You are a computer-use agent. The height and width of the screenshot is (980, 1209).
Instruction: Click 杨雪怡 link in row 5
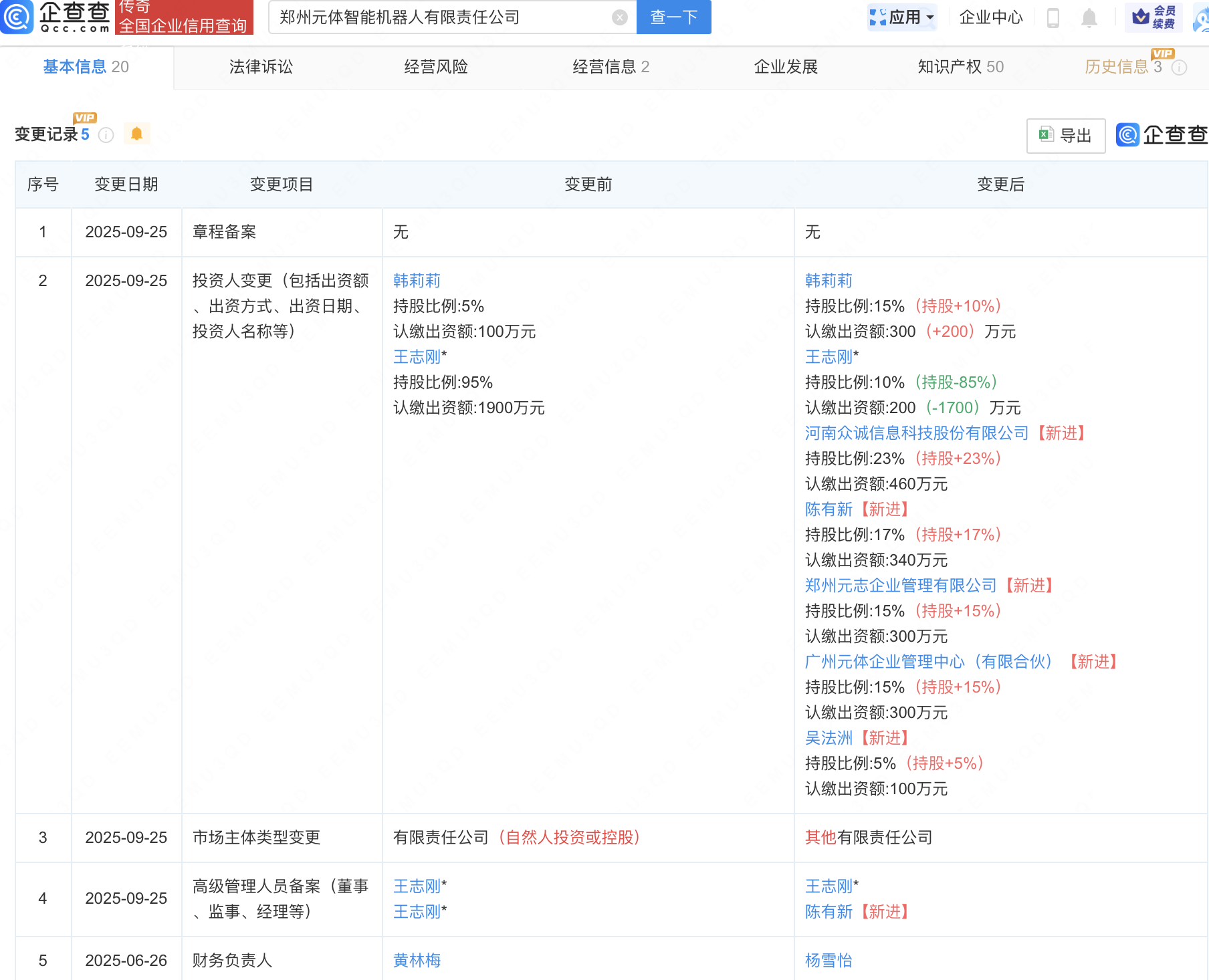click(829, 961)
